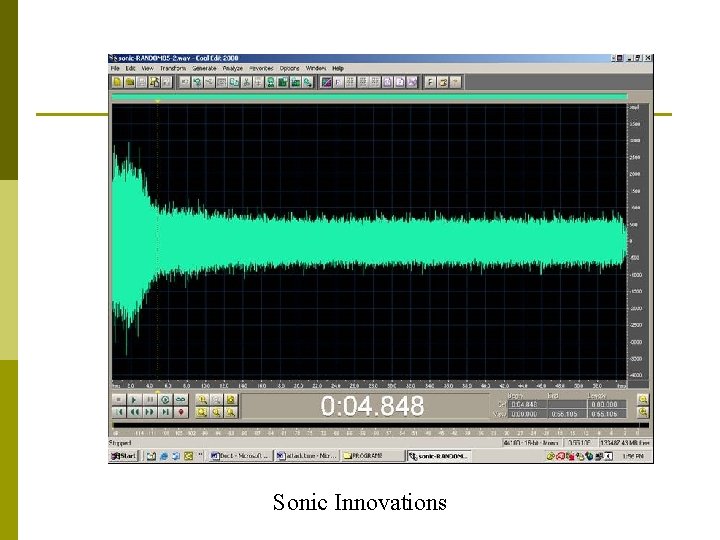Jump to the beginning with Go to Start
The image size is (720, 540).
click(118, 412)
